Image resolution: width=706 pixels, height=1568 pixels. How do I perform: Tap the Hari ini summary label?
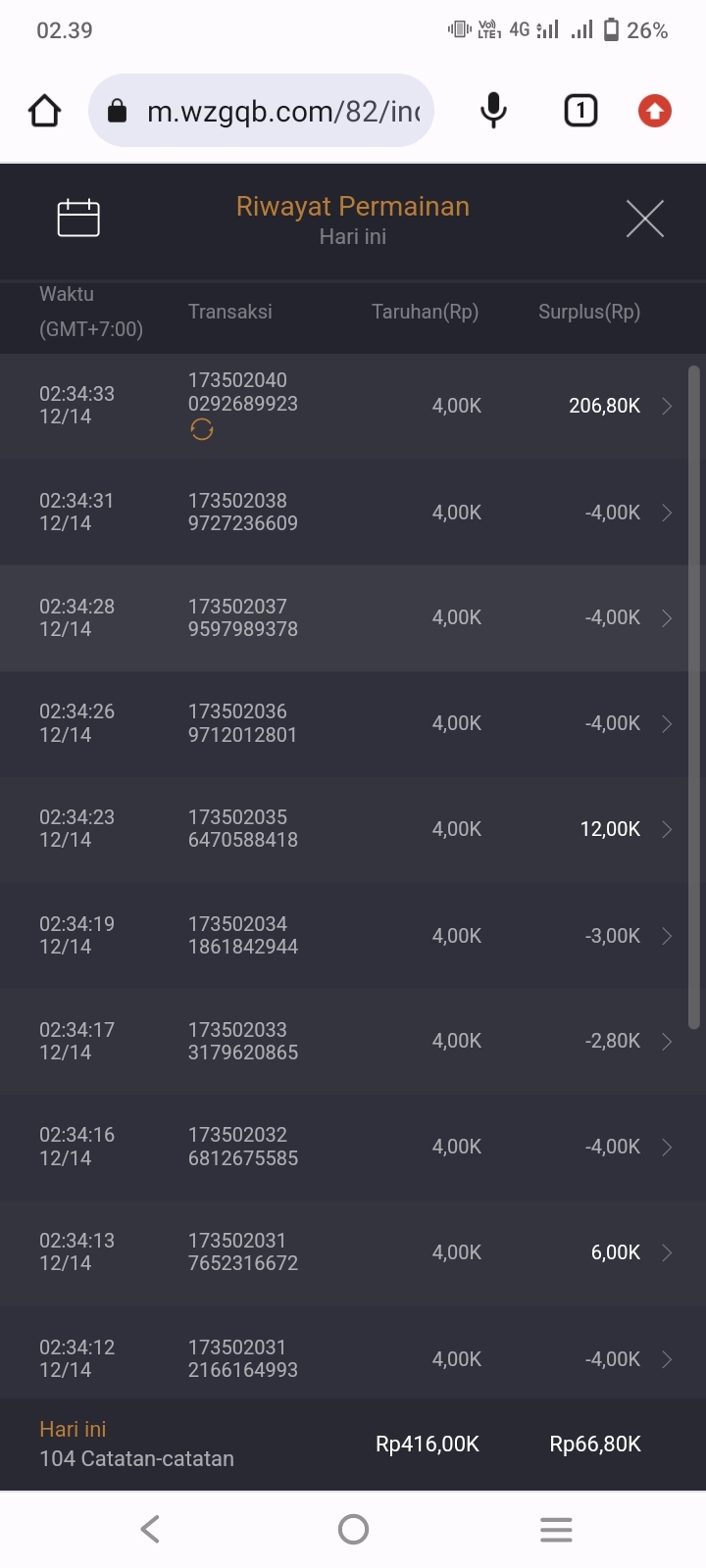[x=73, y=1429]
